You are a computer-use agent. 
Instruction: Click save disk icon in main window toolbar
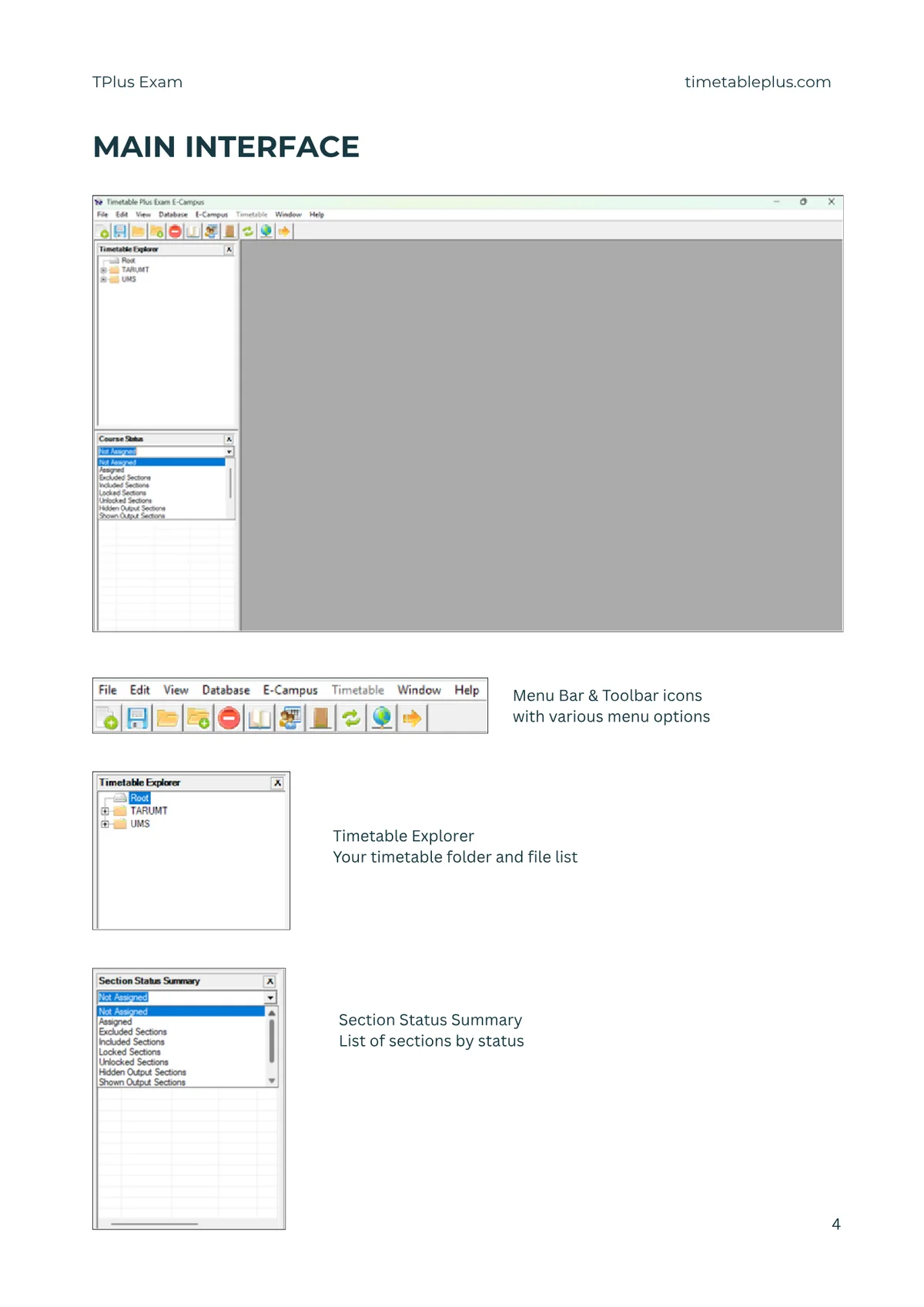[x=120, y=231]
